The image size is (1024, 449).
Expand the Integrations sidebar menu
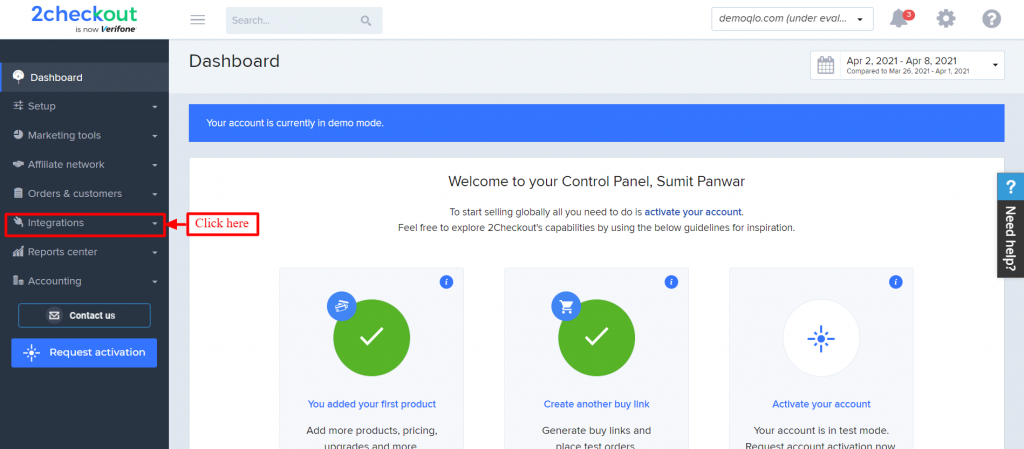pos(85,223)
